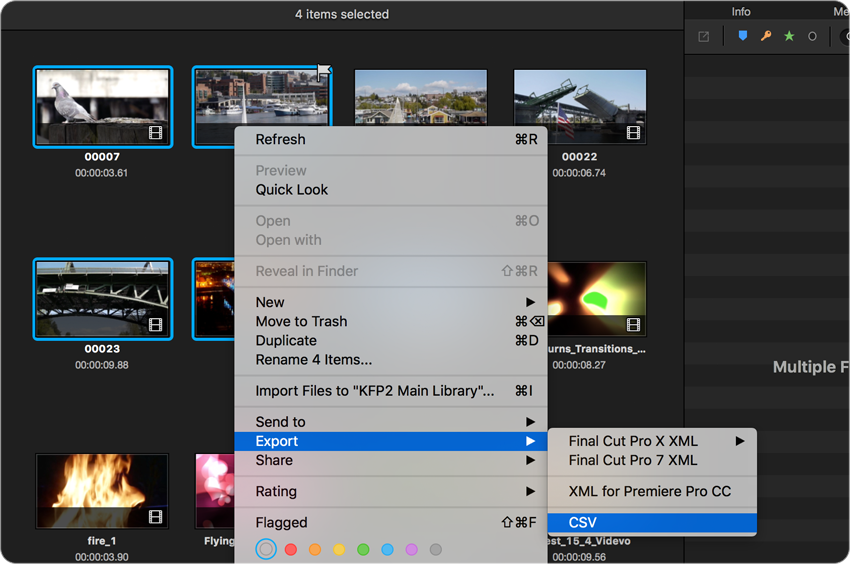
Task: Select the 00007 pigeon thumbnail
Action: coord(102,107)
